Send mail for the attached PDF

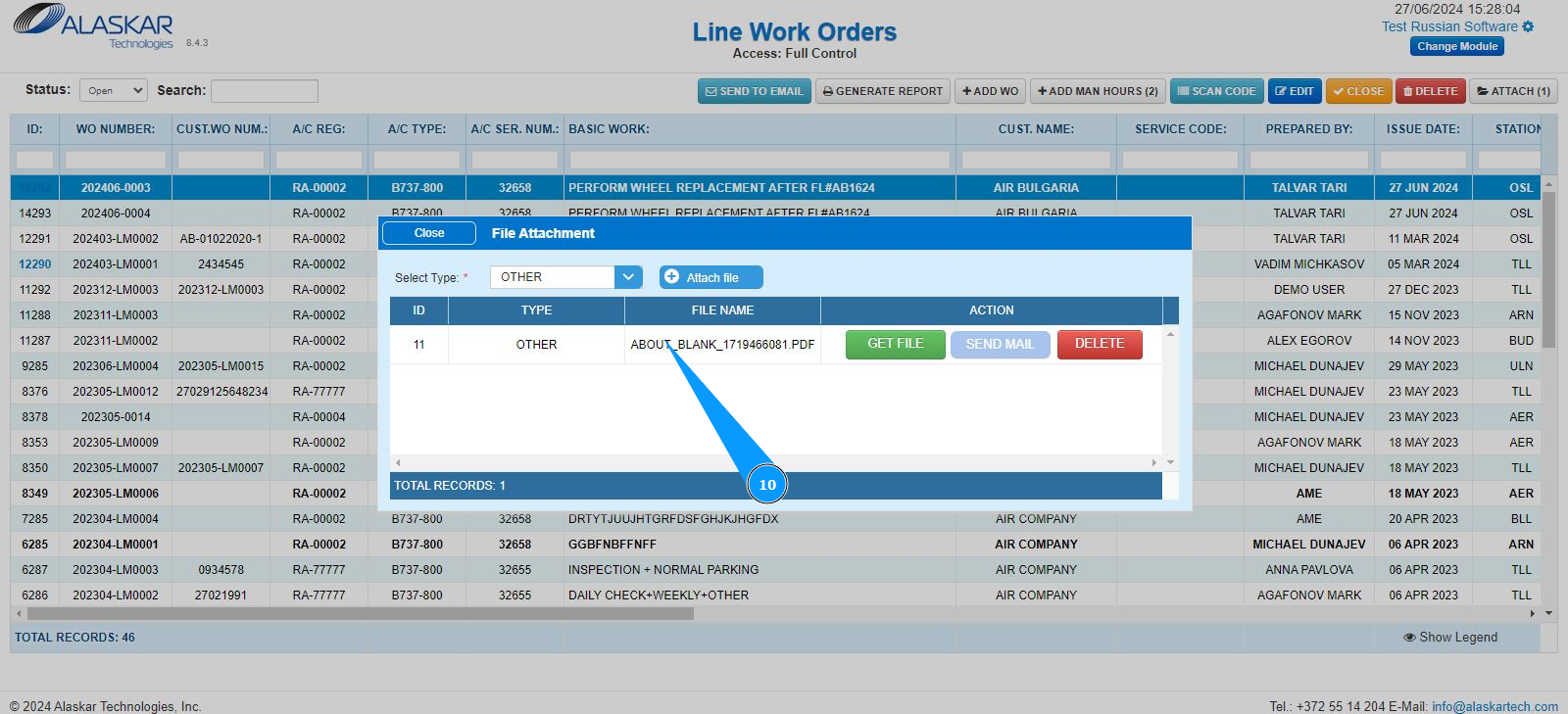click(x=1000, y=344)
